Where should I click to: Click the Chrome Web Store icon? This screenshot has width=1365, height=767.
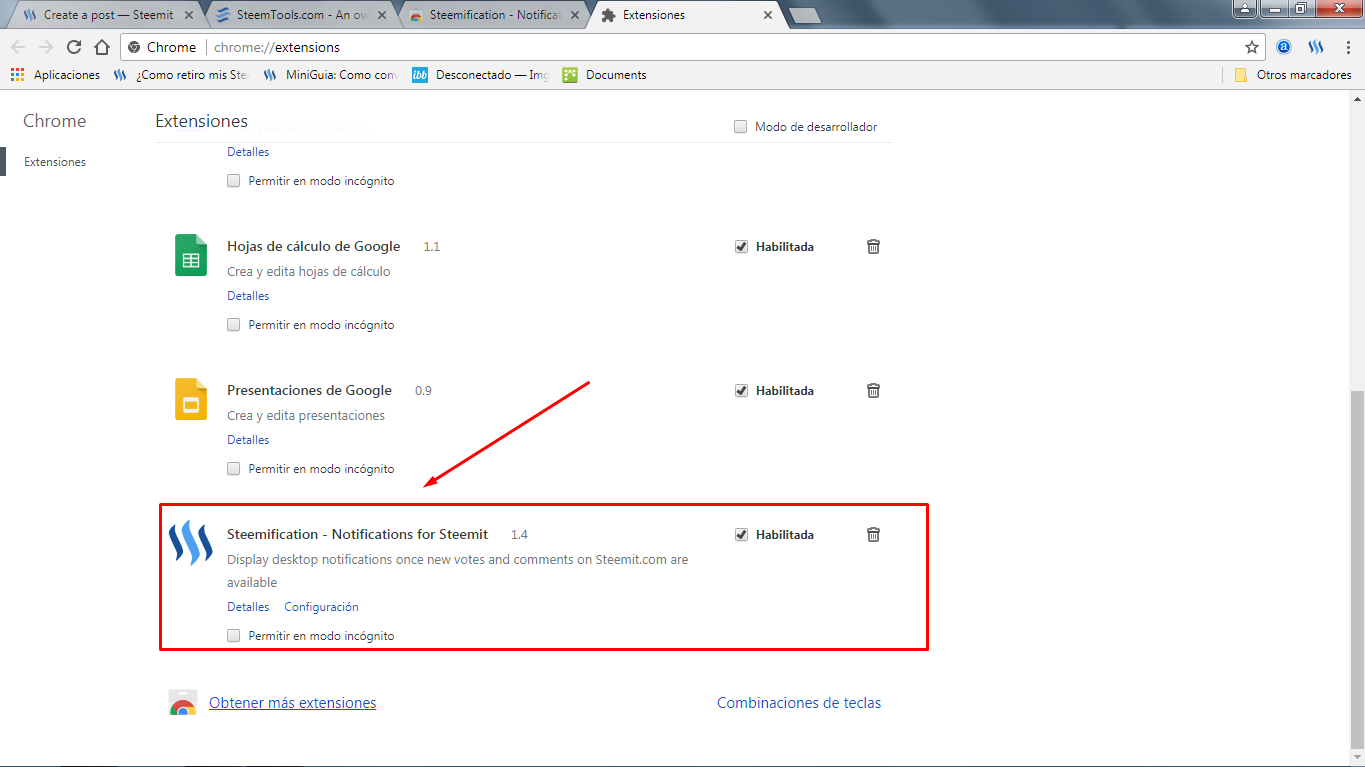[x=182, y=703]
